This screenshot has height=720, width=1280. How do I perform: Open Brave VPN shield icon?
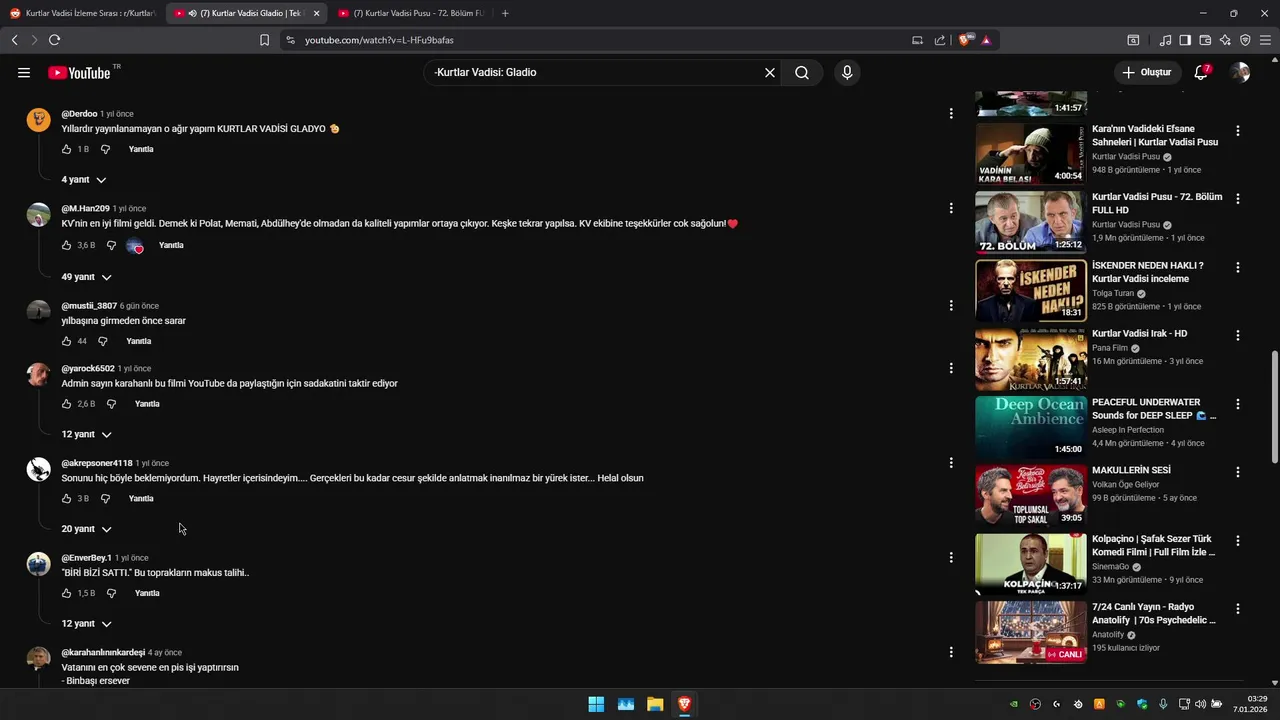tap(1245, 40)
